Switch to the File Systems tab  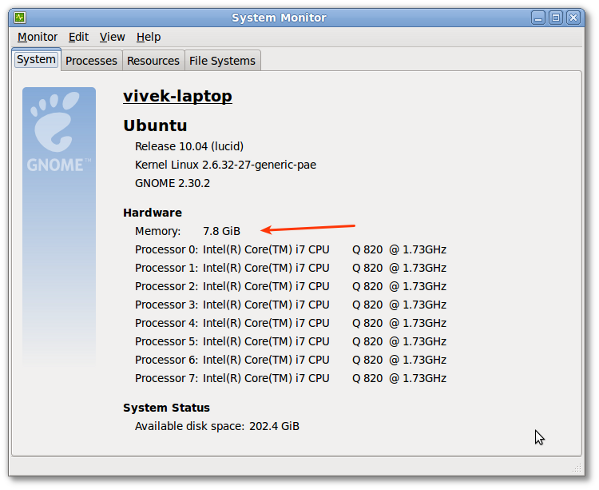(222, 61)
